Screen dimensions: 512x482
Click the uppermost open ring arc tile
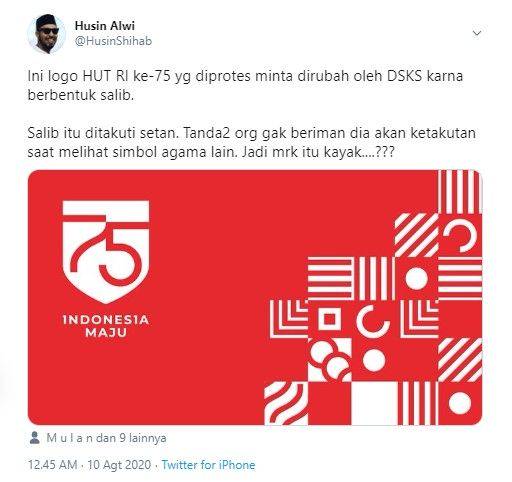[460, 235]
